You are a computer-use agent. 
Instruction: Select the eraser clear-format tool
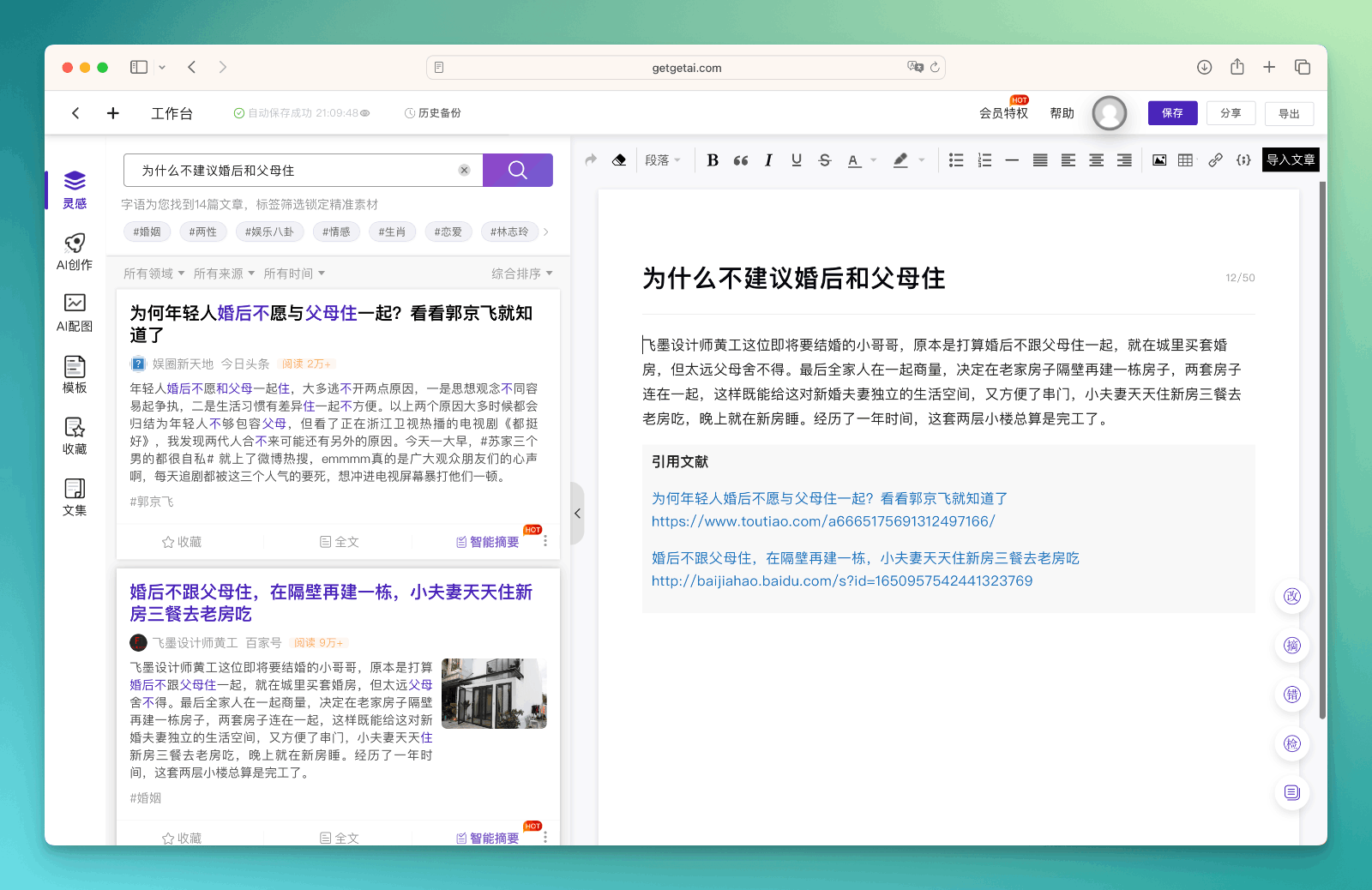coord(619,160)
